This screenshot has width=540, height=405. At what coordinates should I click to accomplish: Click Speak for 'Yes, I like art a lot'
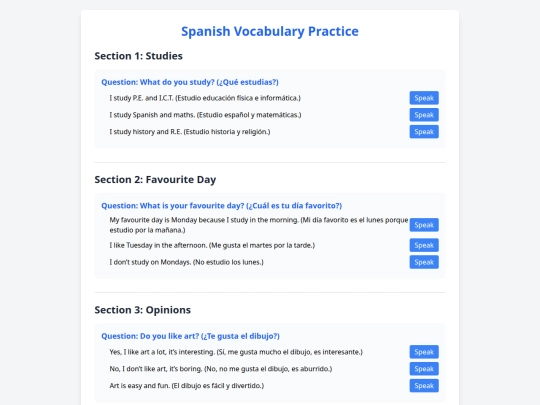click(424, 352)
